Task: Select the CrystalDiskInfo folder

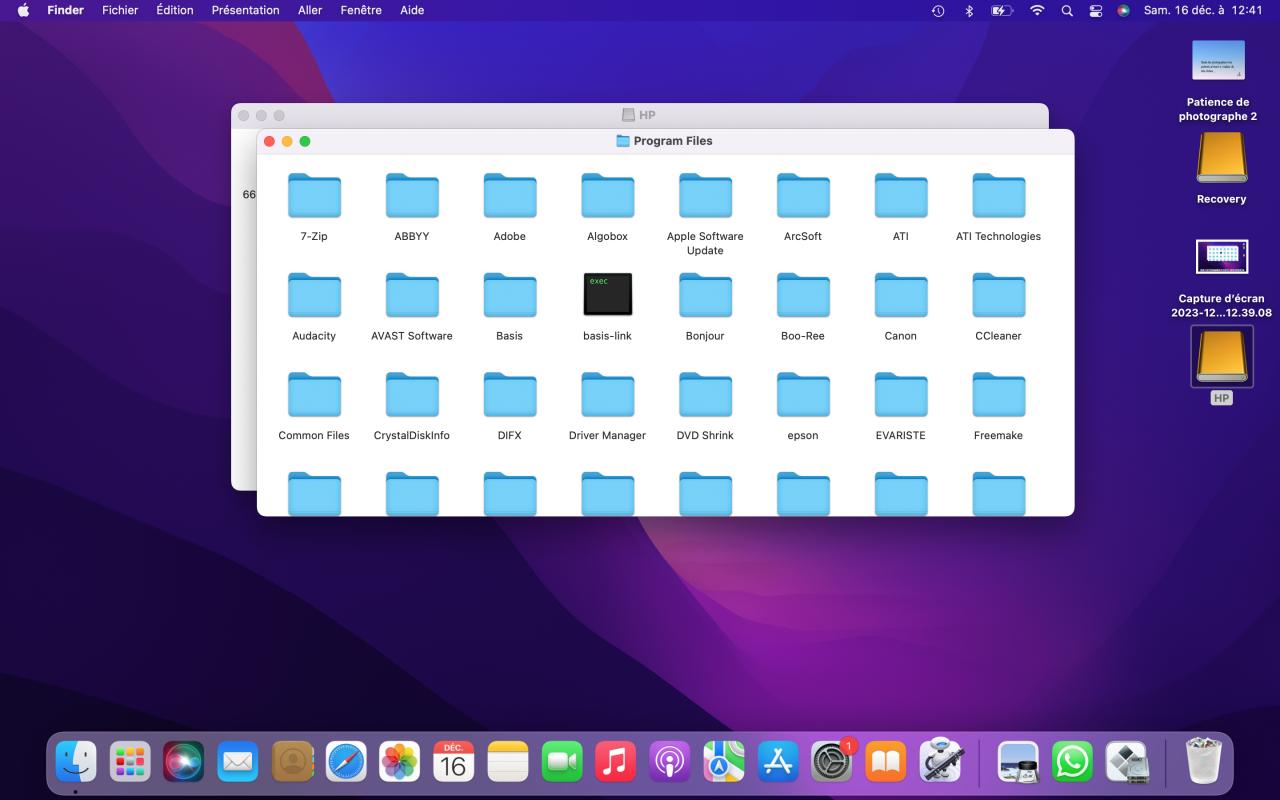Action: pyautogui.click(x=412, y=395)
